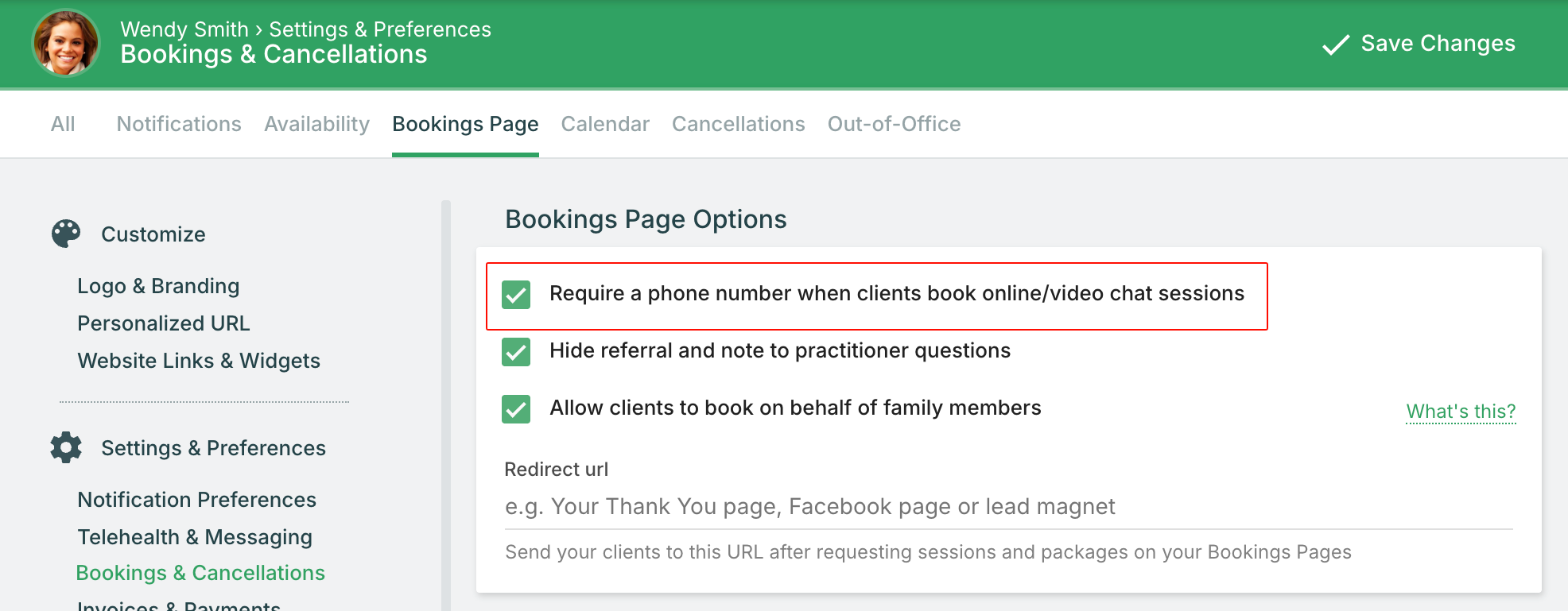This screenshot has height=611, width=1568.
Task: Click the Save Changes checkmark icon
Action: click(1336, 44)
